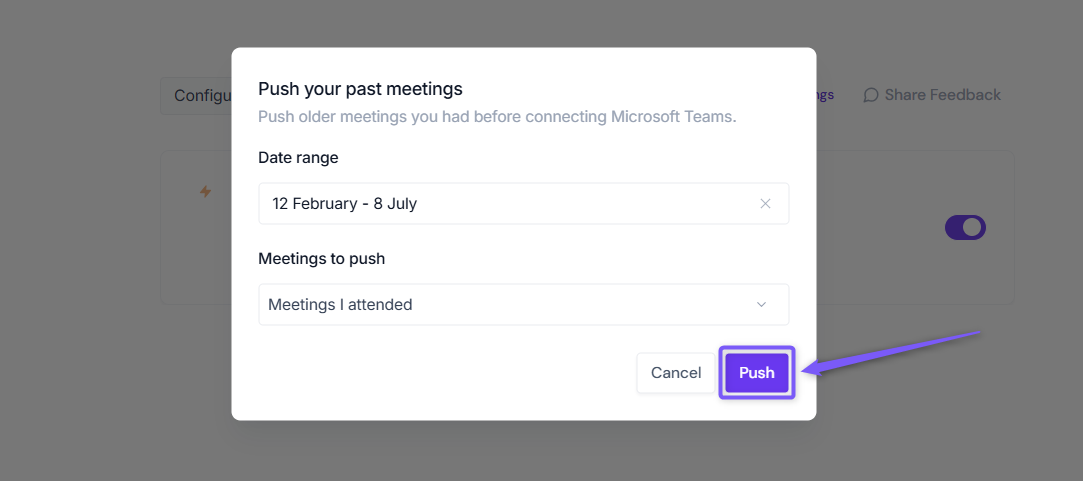This screenshot has width=1083, height=481.
Task: Click the speech bubble feedback icon
Action: (x=871, y=95)
